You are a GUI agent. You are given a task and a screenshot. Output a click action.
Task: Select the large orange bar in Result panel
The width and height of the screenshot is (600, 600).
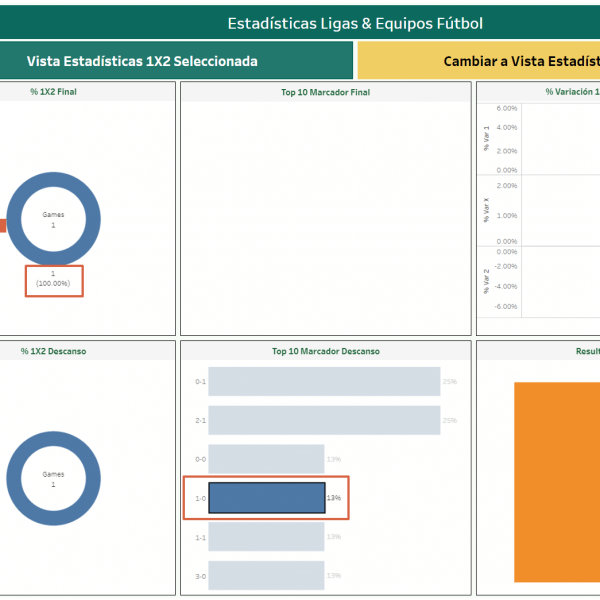[556, 481]
